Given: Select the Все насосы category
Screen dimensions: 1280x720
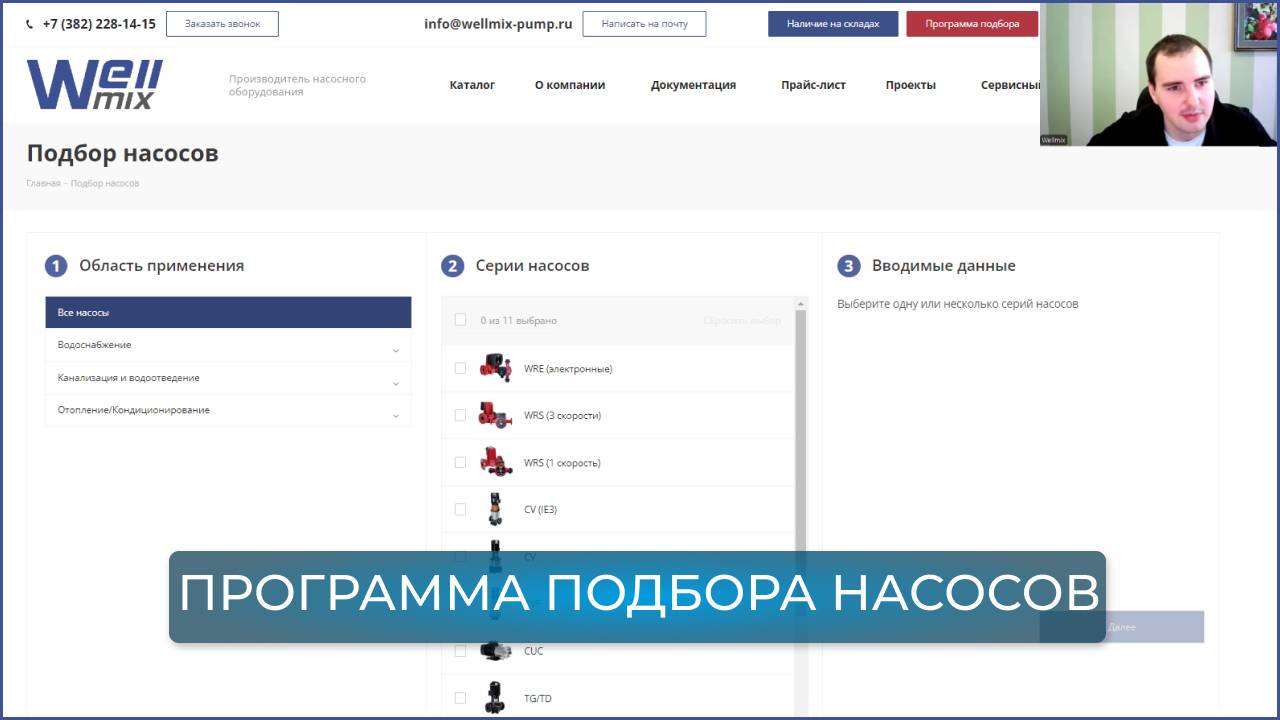Looking at the screenshot, I should 228,312.
